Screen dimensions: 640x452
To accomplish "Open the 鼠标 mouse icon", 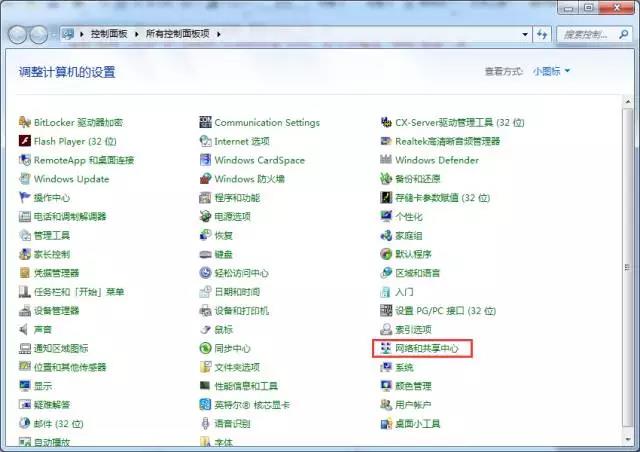I will click(205, 329).
